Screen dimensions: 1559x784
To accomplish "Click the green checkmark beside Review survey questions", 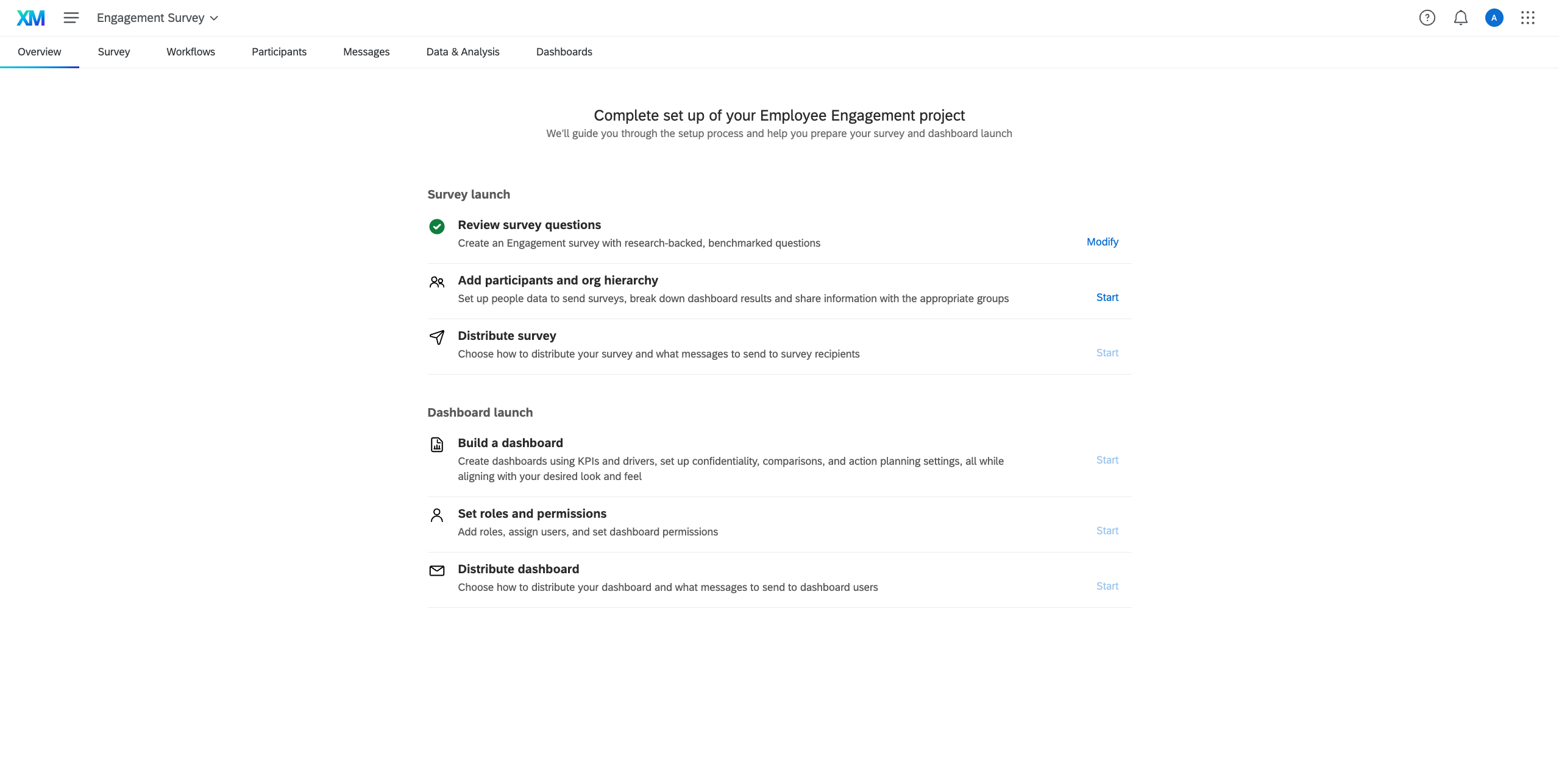I will pos(437,227).
